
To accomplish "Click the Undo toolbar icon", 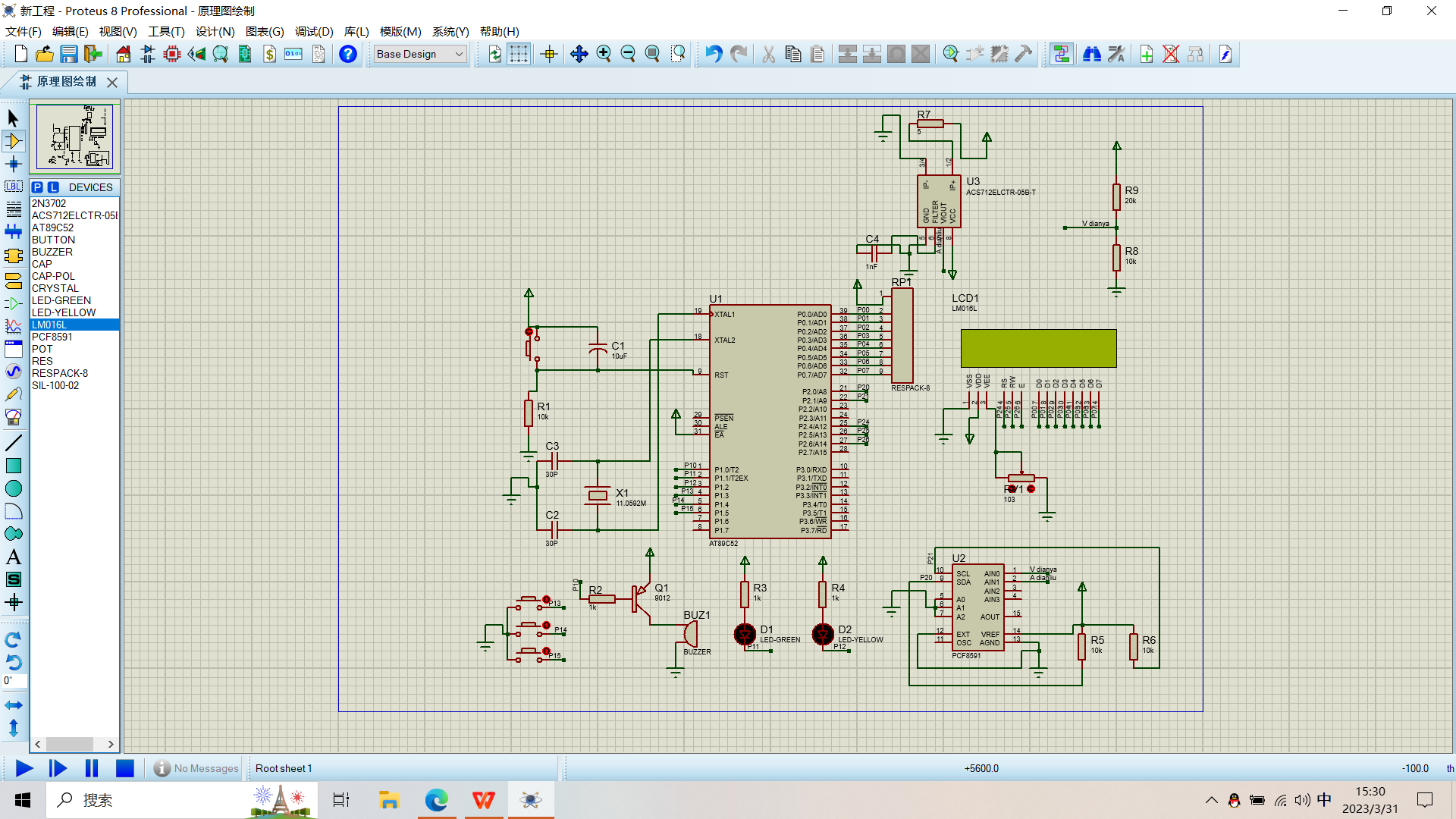I will coord(714,54).
